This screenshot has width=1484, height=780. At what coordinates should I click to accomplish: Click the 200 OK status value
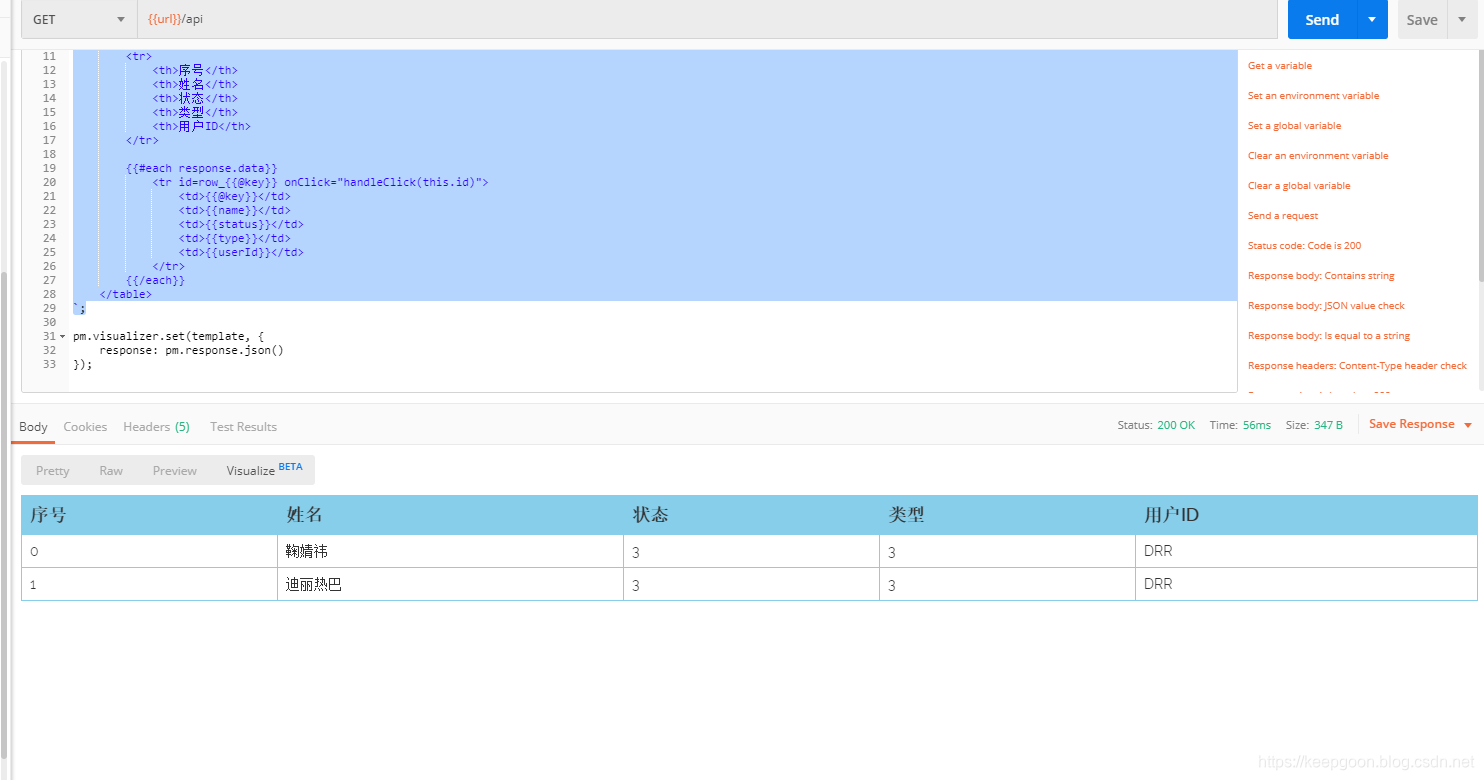click(x=1176, y=425)
